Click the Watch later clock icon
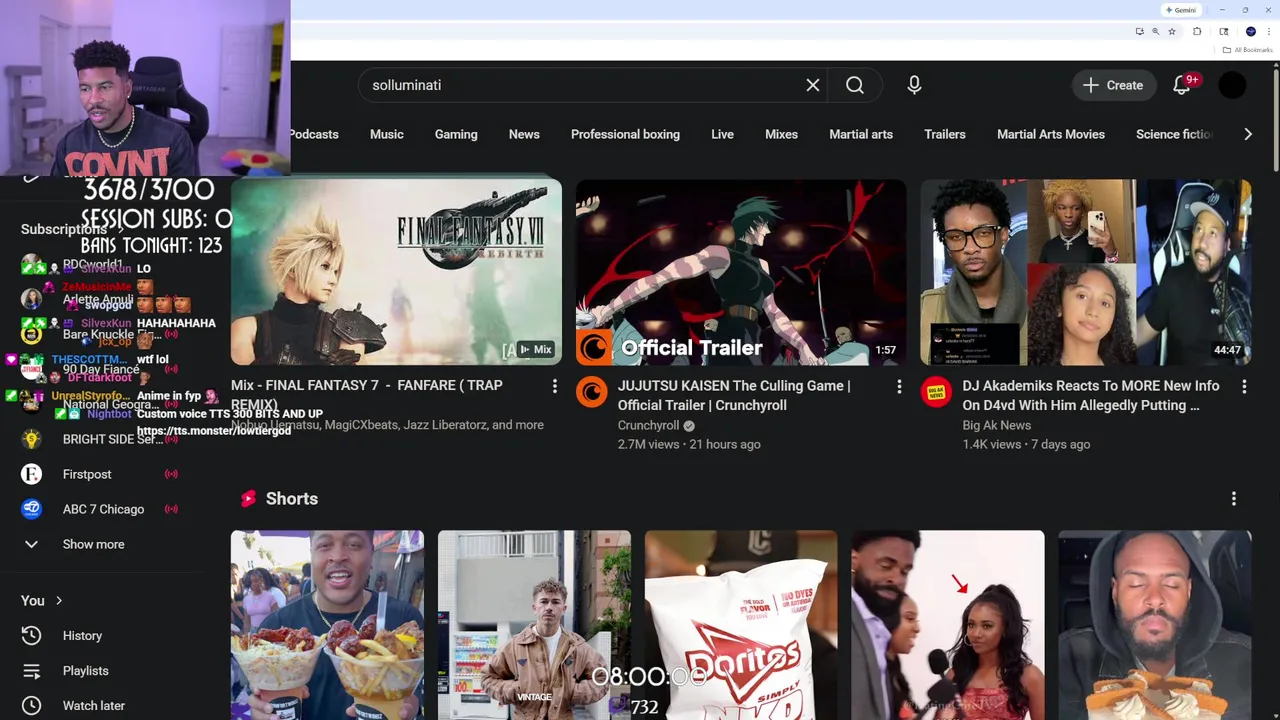 [31, 705]
